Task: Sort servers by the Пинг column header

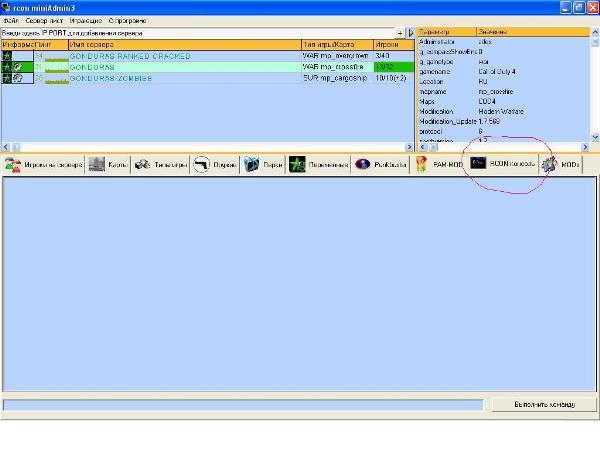Action: 51,45
